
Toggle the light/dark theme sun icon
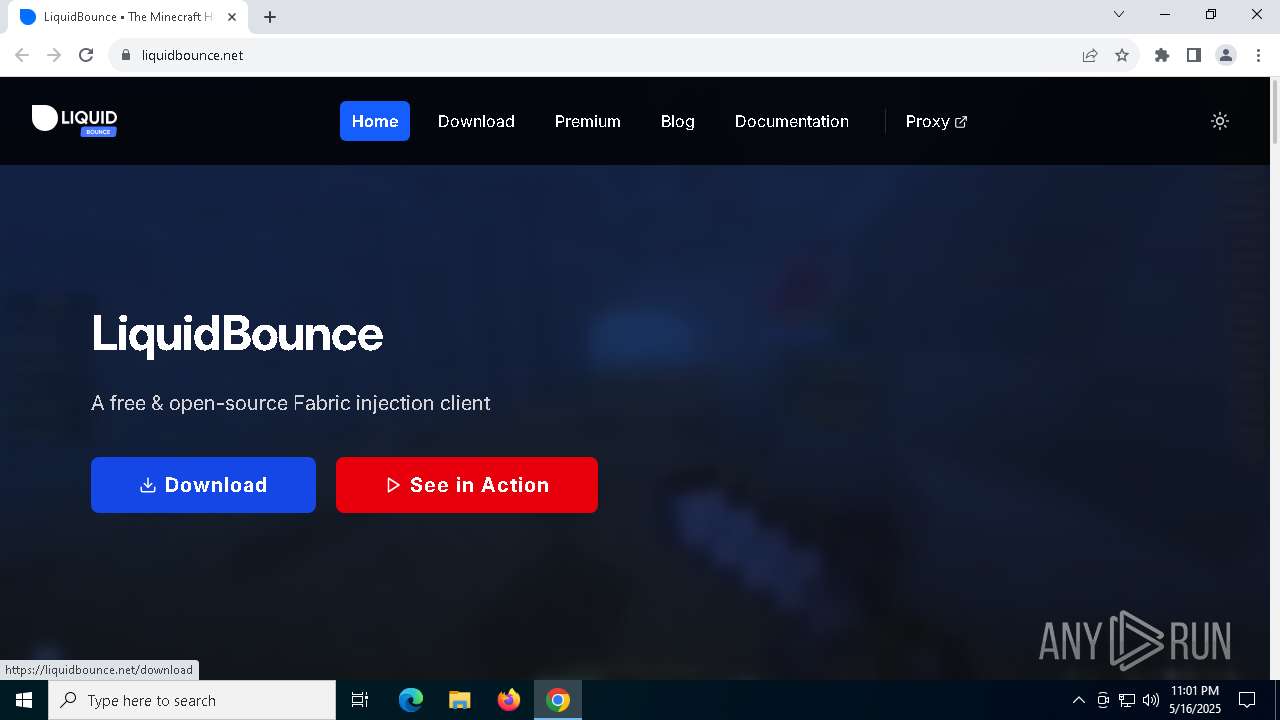click(1220, 121)
